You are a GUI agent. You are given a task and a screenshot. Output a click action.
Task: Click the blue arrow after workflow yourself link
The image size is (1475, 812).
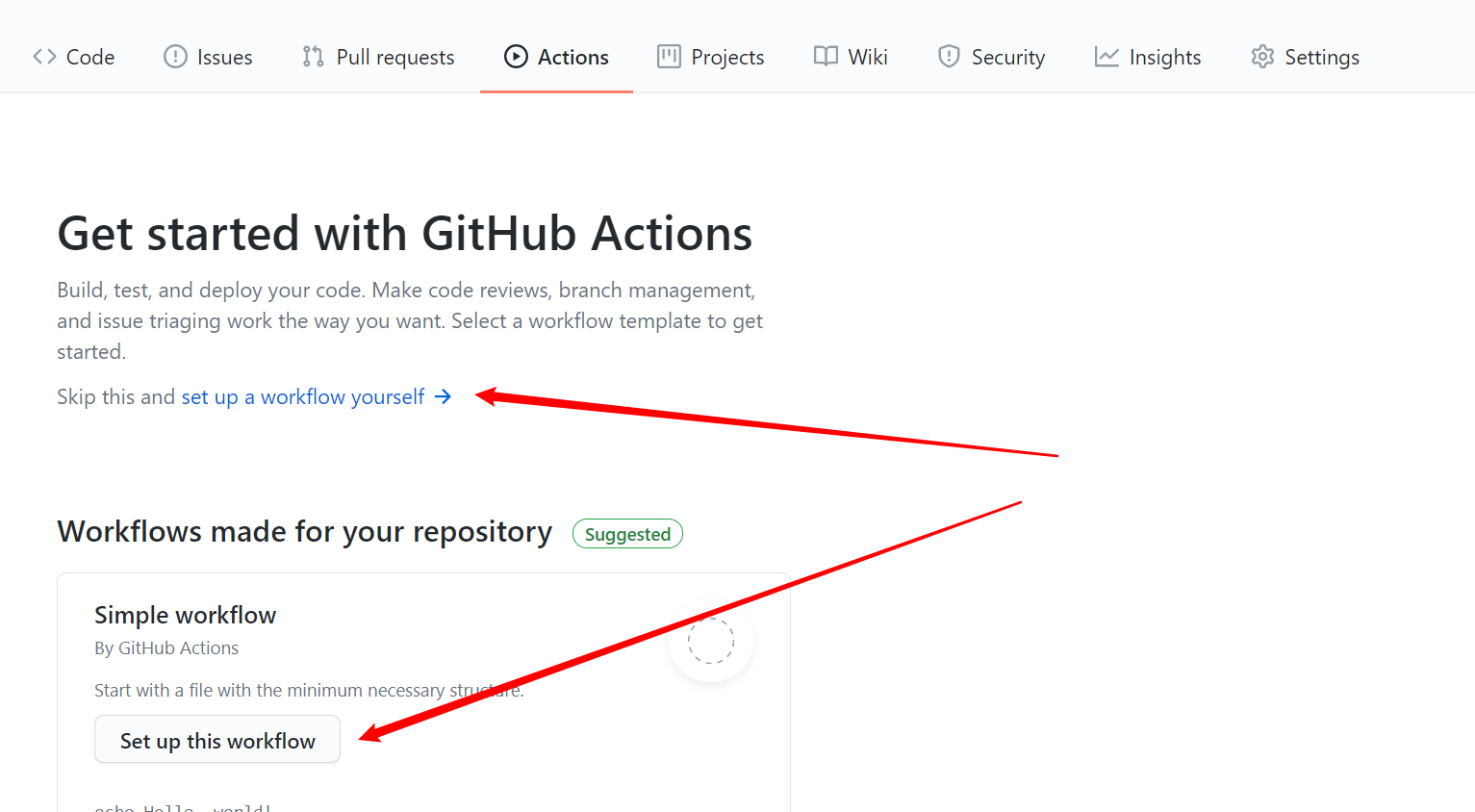coord(443,396)
